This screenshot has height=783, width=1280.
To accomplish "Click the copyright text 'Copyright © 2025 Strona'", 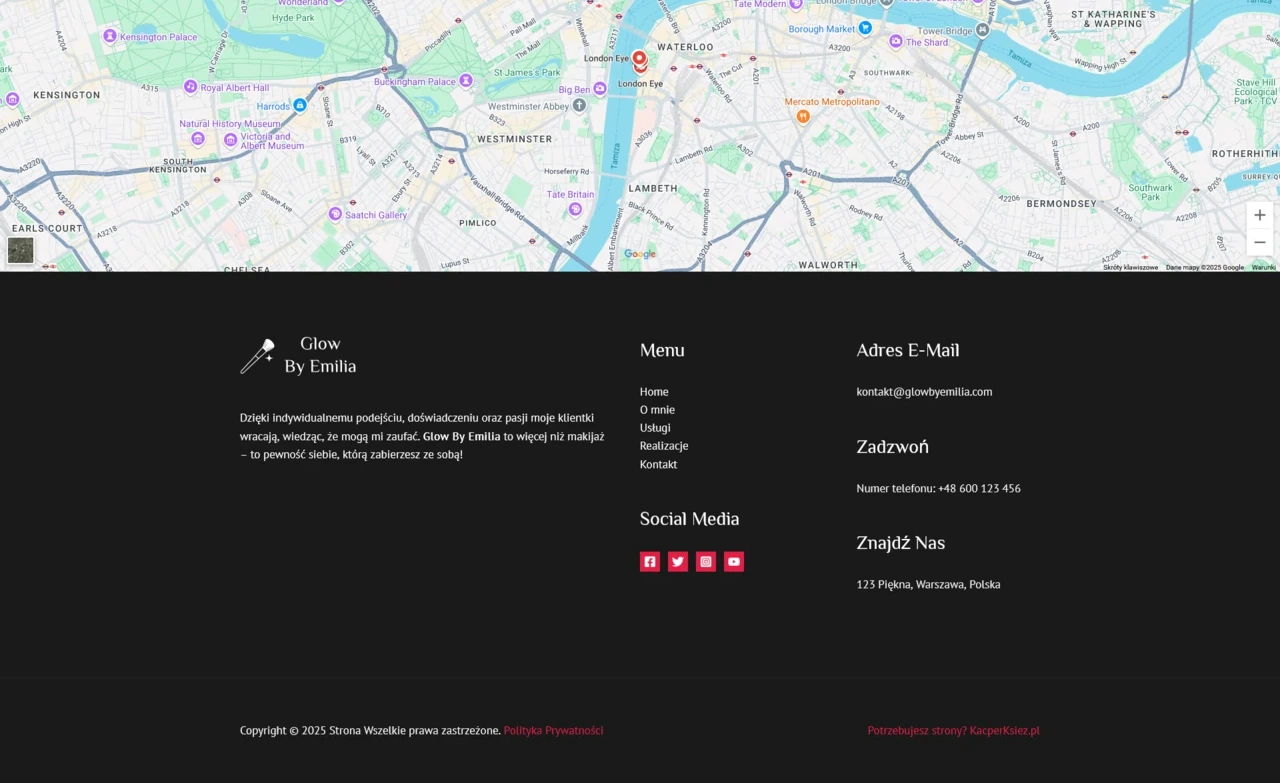I will point(301,731).
